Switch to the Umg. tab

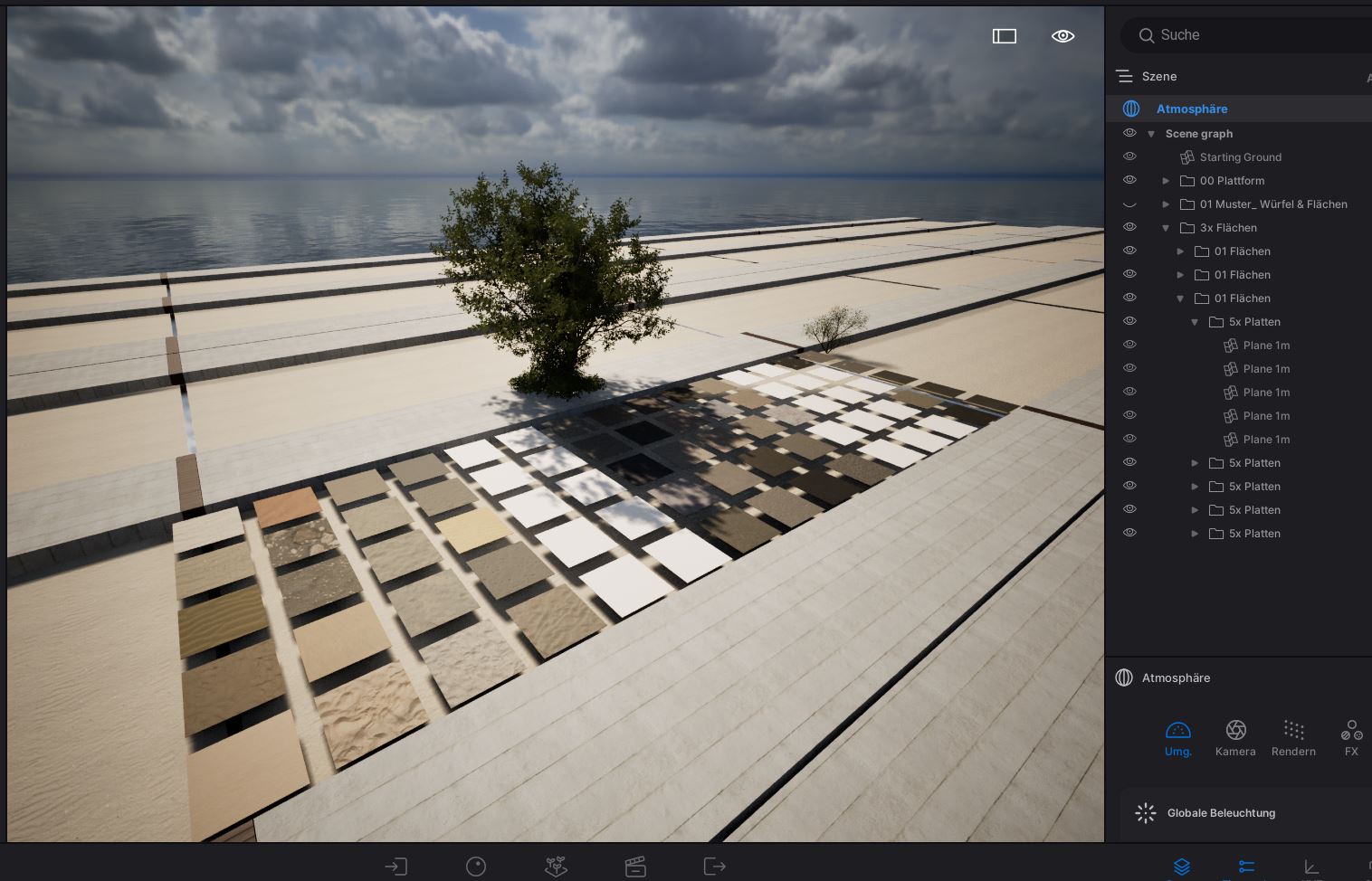[1177, 739]
